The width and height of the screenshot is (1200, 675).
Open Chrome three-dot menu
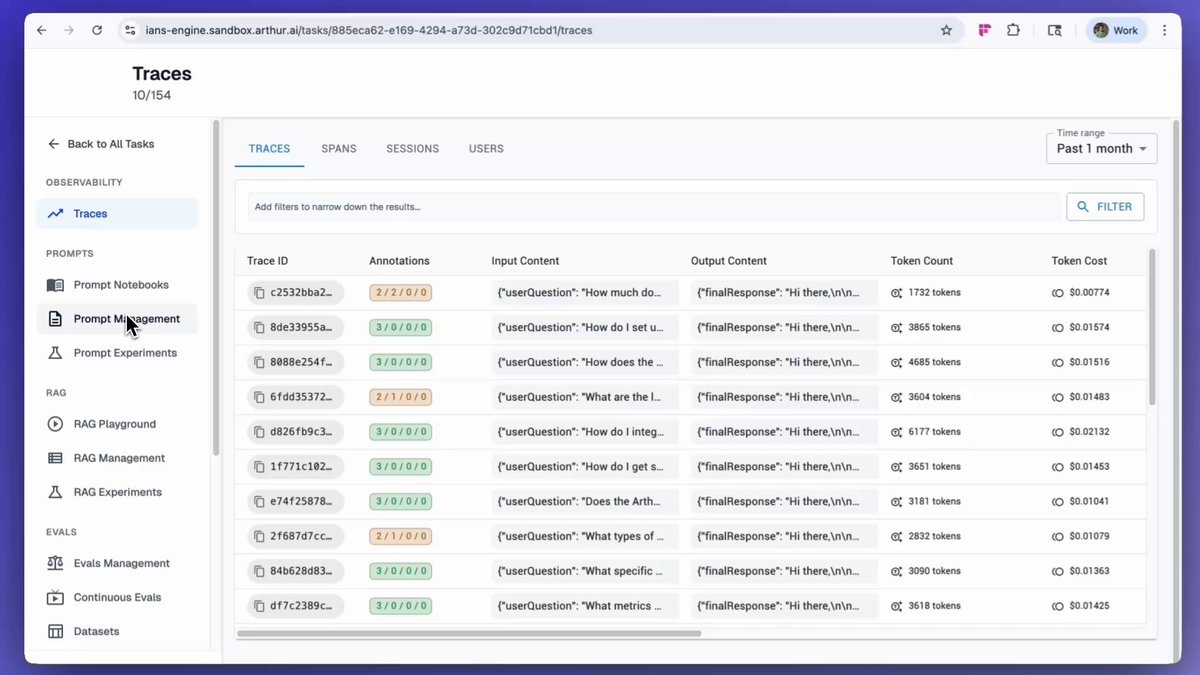1164,30
